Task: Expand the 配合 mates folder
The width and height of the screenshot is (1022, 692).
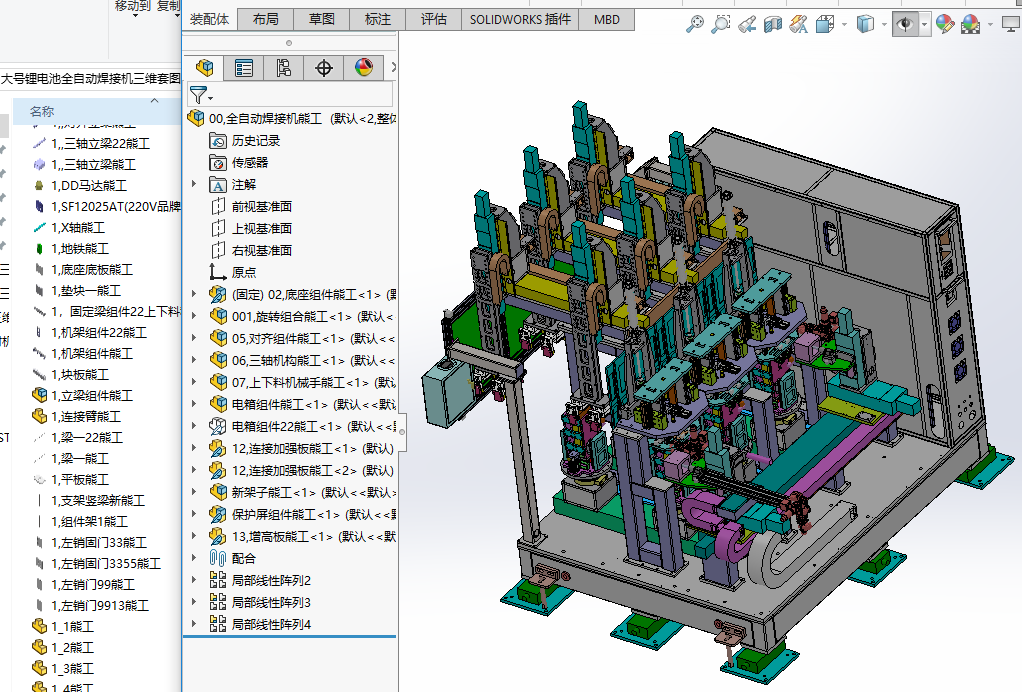Action: click(x=194, y=558)
